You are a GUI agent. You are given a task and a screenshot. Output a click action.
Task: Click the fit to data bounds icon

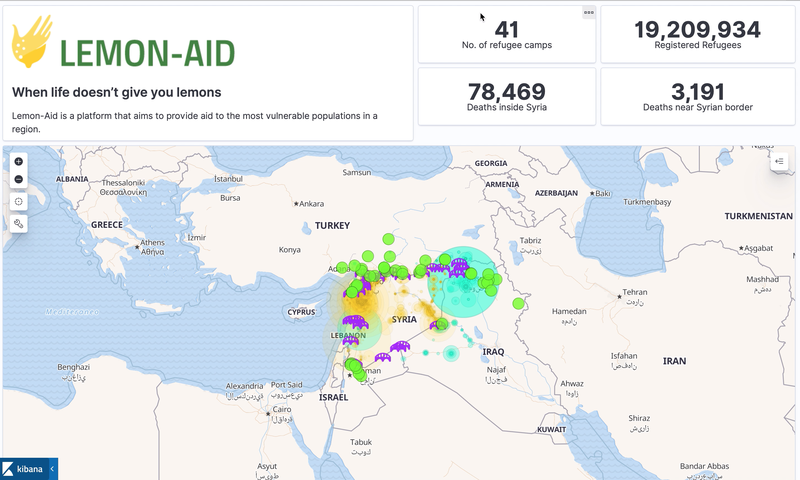(x=19, y=202)
